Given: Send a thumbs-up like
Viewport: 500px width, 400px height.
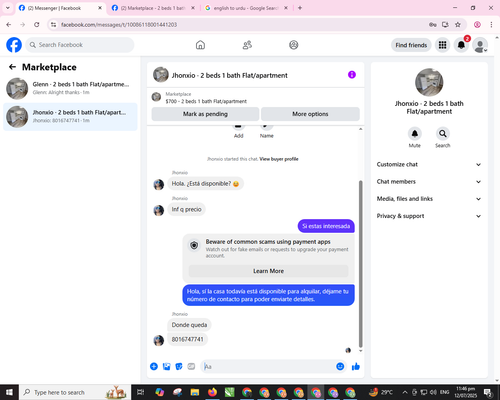Looking at the screenshot, I should (x=356, y=366).
